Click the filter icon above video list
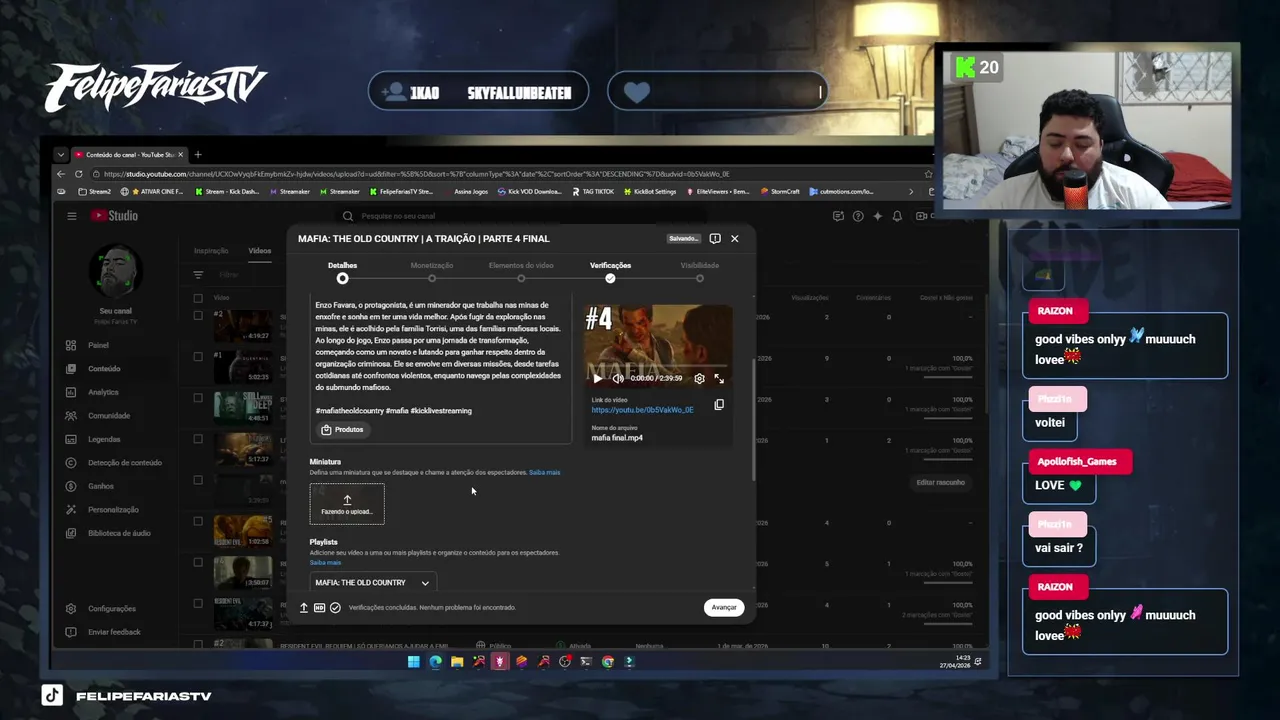Screen dimensions: 1280x720 coord(198,275)
